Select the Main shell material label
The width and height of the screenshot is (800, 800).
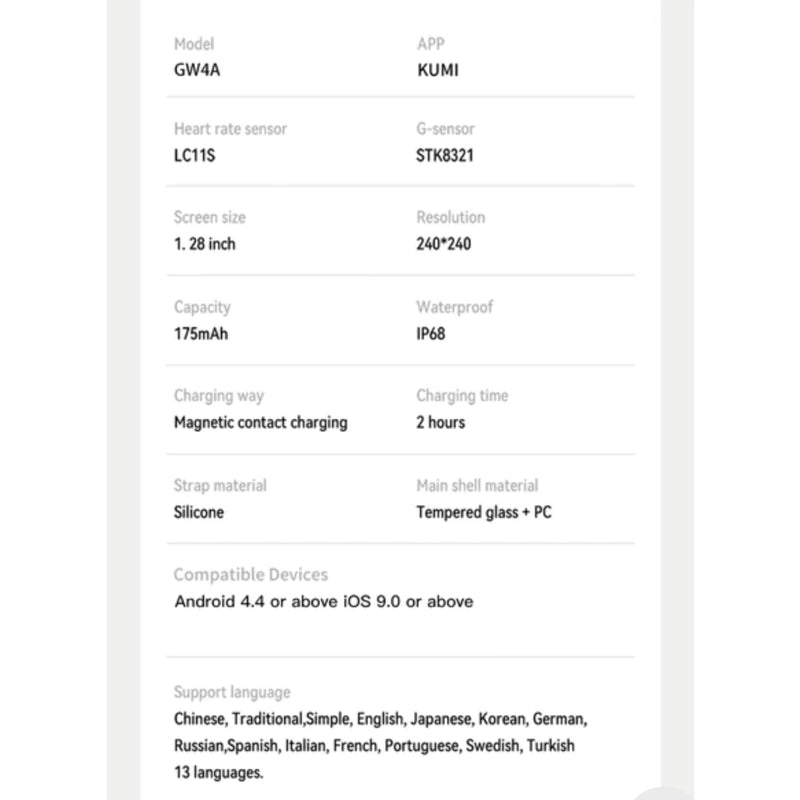click(477, 486)
